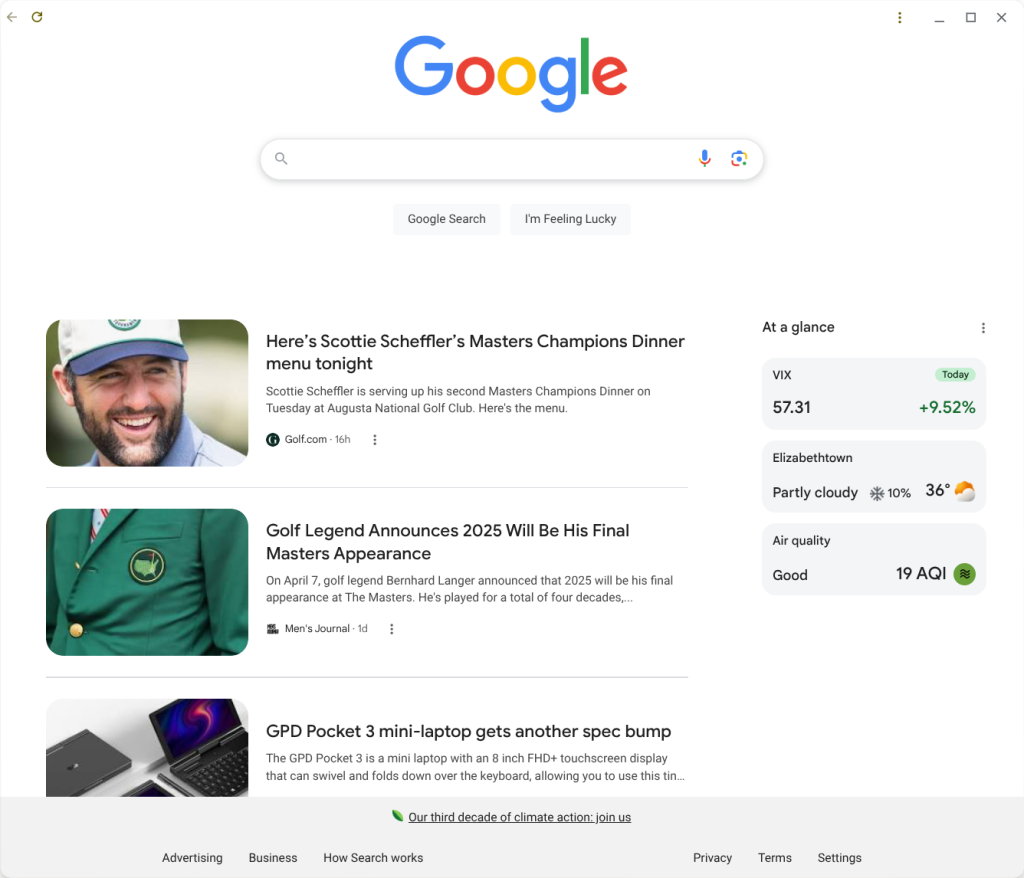Expand At a glance options menu
This screenshot has height=878, width=1024.
[x=983, y=328]
